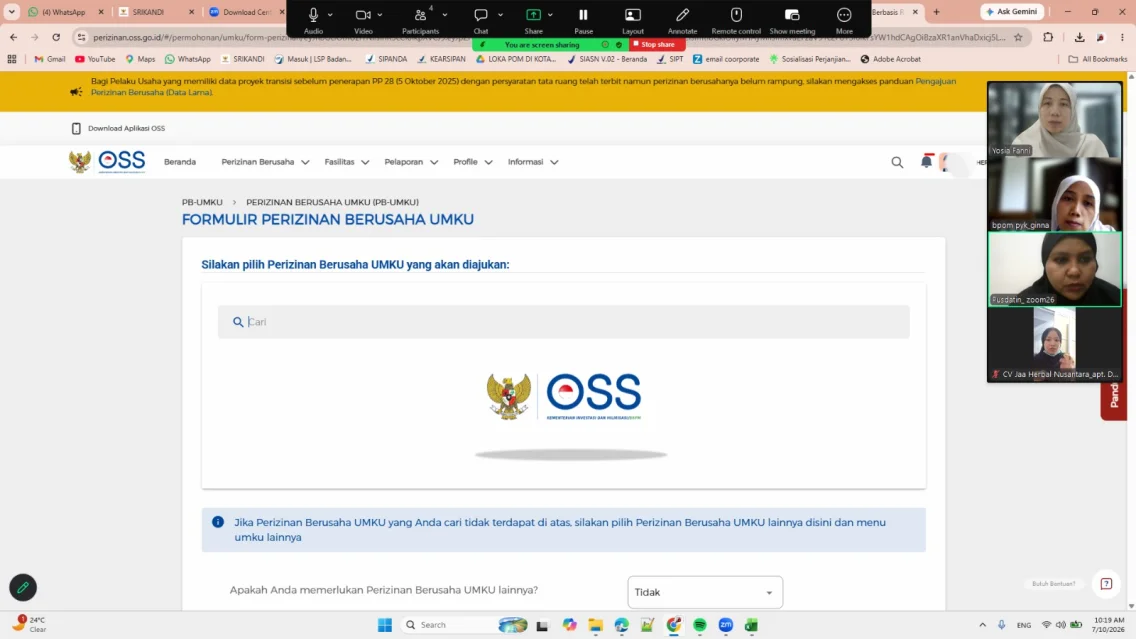The height and width of the screenshot is (639, 1136).
Task: Click the green pencil floating button
Action: point(22,588)
